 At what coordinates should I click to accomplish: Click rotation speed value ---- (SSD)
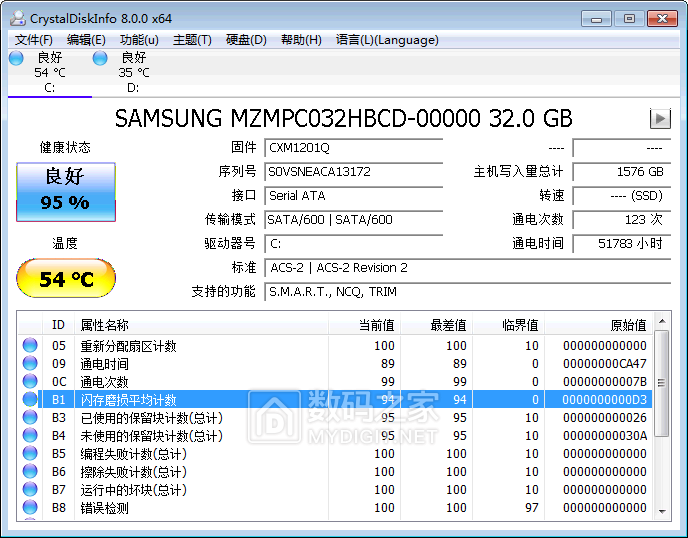coord(621,196)
